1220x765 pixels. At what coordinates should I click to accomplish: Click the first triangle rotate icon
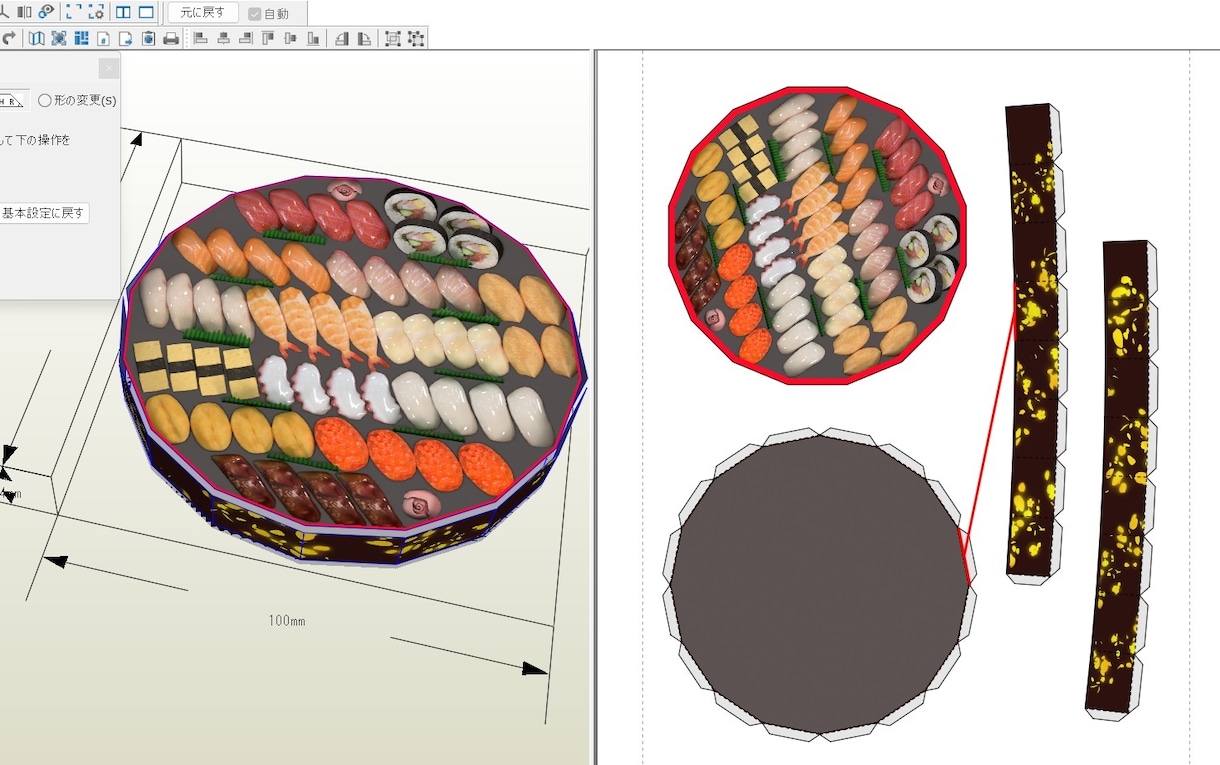tap(342, 39)
